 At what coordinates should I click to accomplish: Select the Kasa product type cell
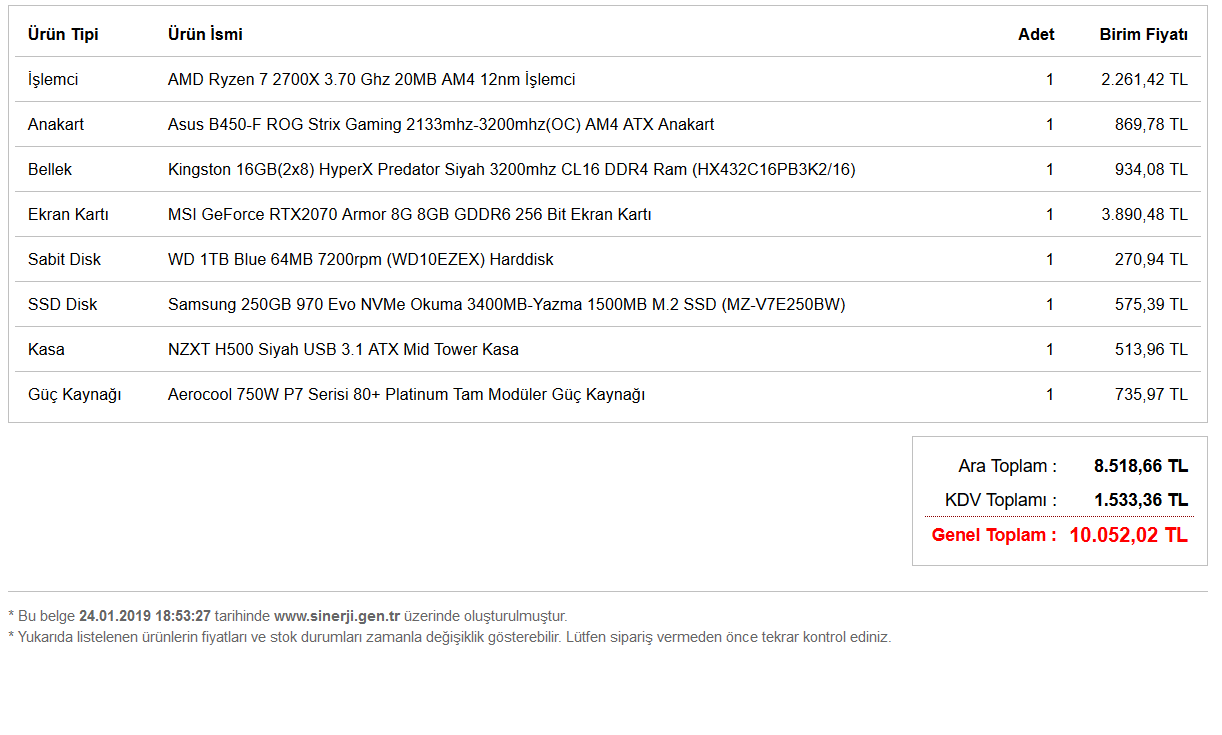(x=46, y=349)
